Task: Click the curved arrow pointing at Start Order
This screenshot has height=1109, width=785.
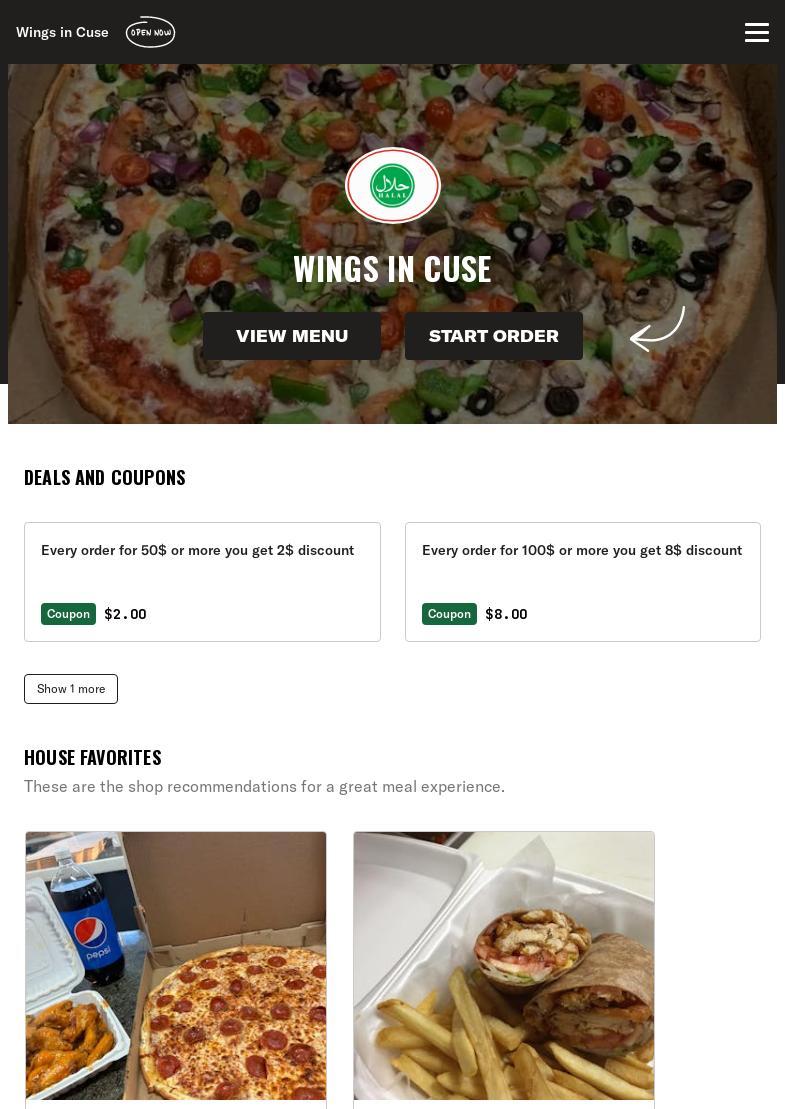Action: coord(657,329)
